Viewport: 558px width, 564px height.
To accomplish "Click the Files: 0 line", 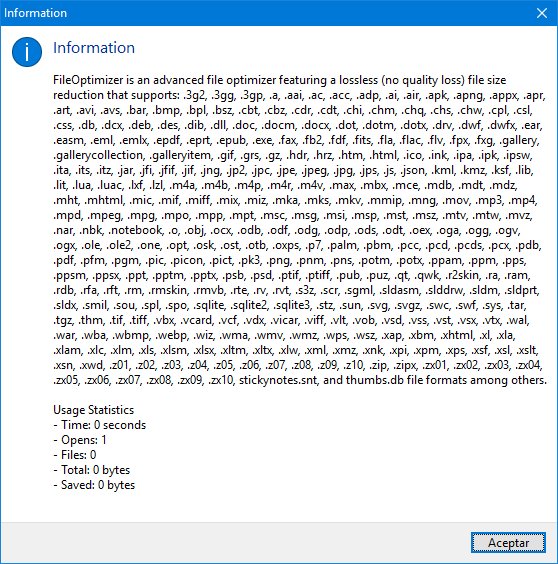I will 75,455.
